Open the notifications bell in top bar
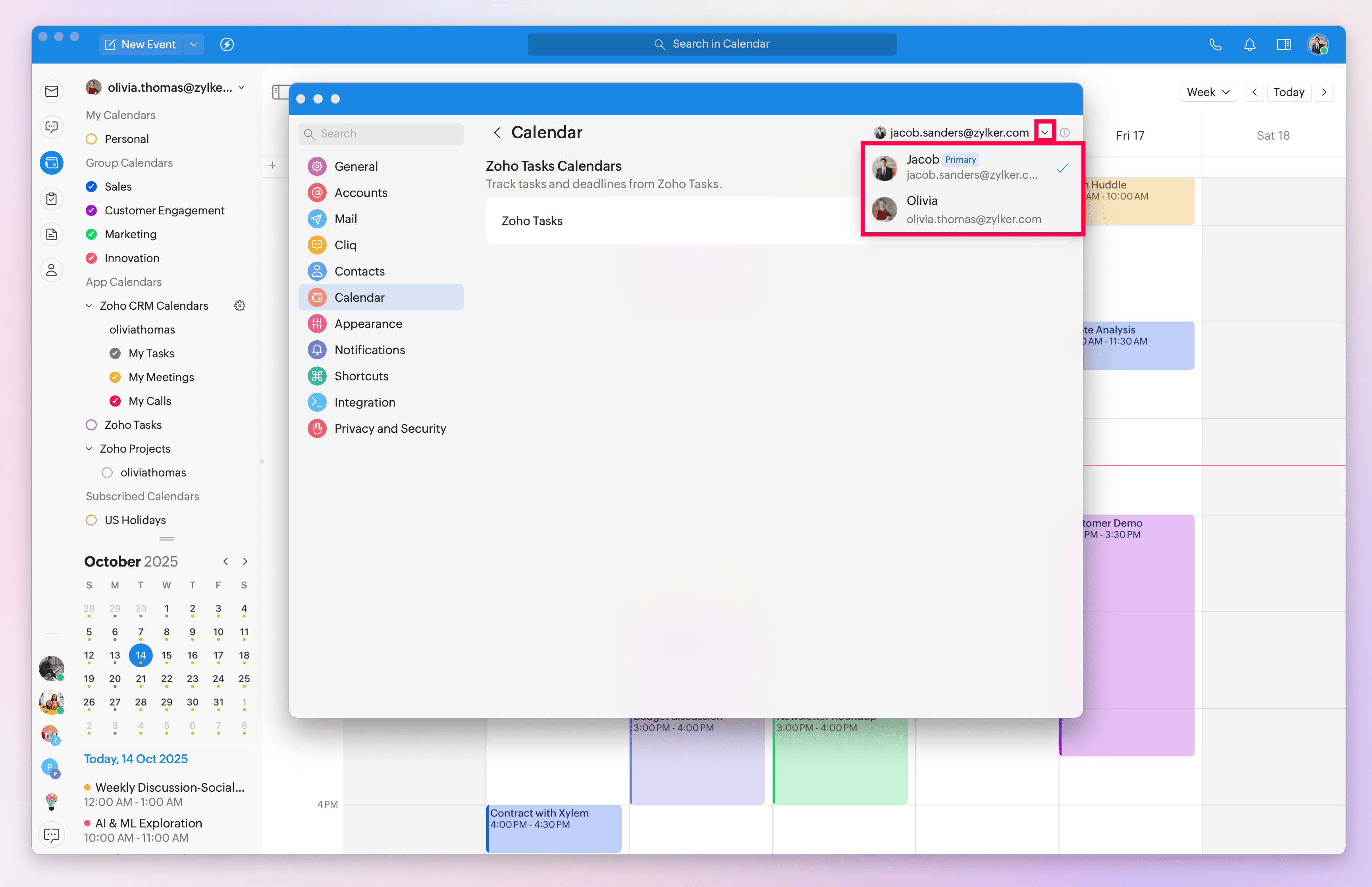Screen dimensions: 1372x887 pos(1249,44)
